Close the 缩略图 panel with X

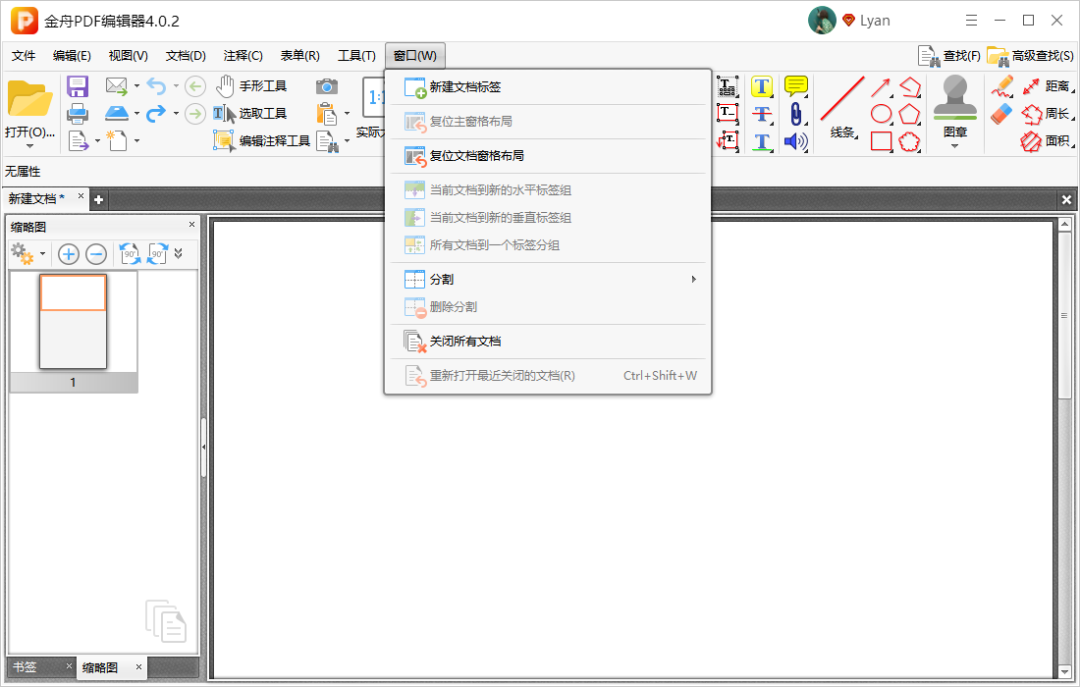[x=191, y=225]
